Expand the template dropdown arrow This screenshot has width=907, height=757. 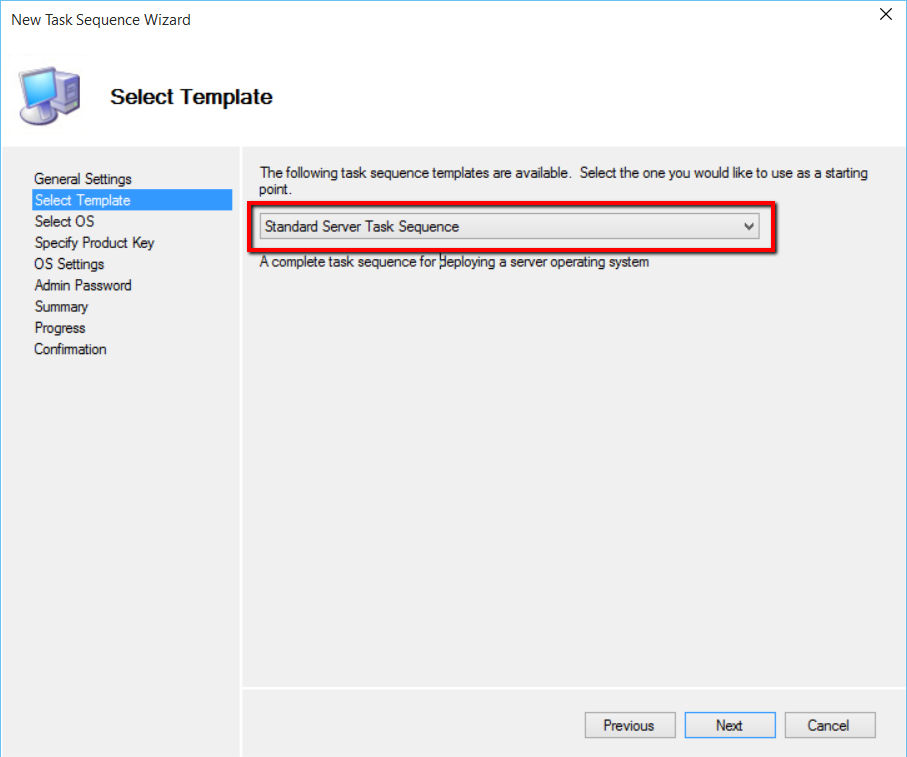(749, 227)
